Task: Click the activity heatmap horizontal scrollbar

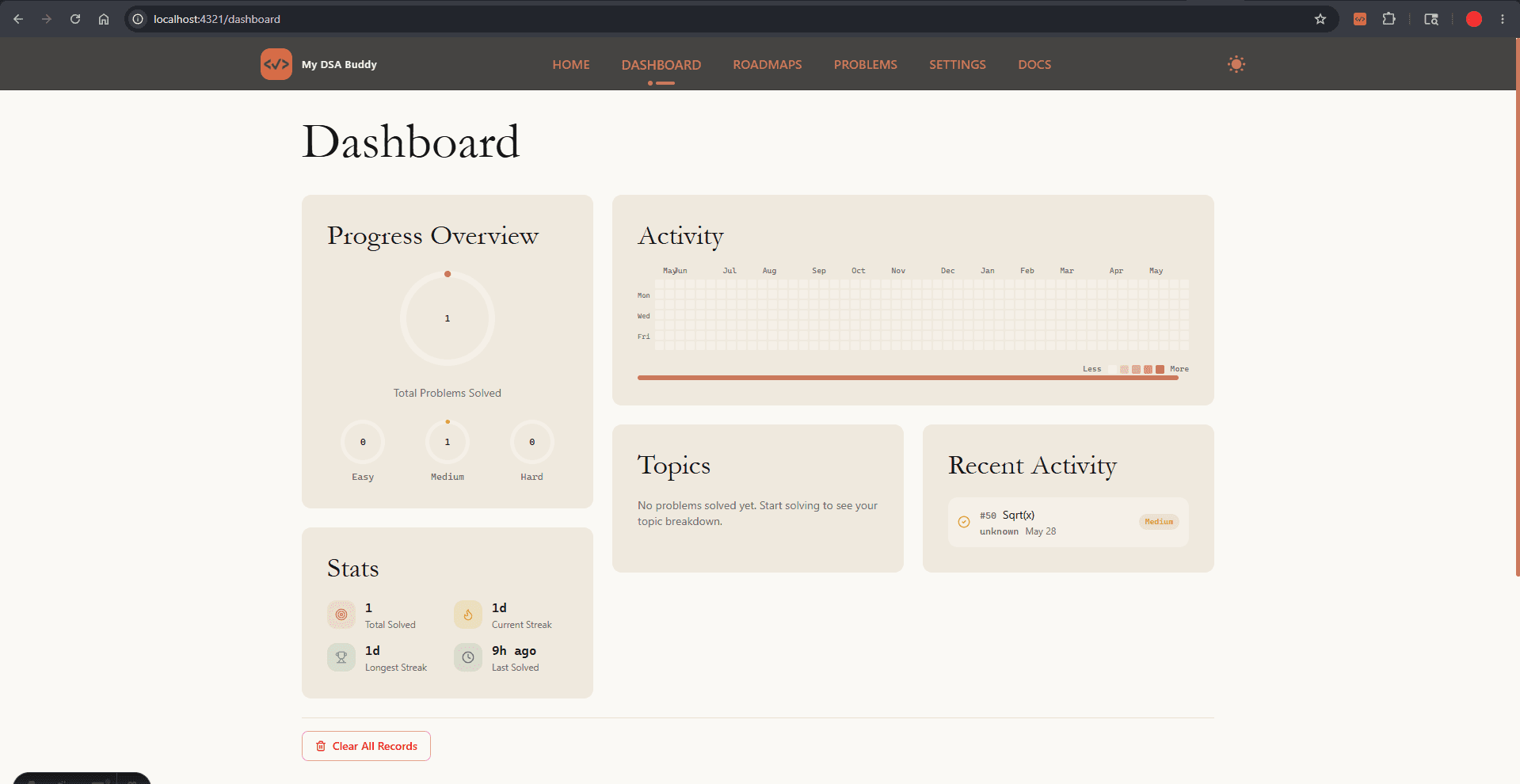Action: coord(908,378)
